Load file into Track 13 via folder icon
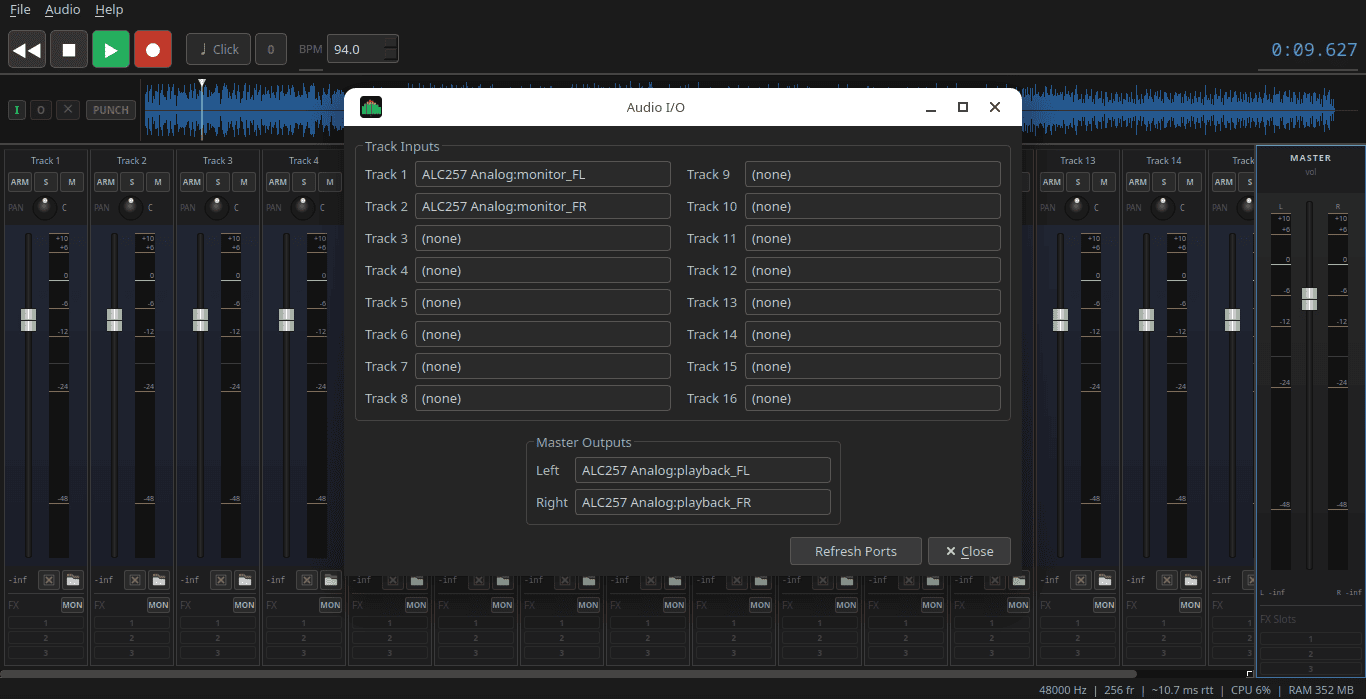The image size is (1366, 699). point(1105,580)
